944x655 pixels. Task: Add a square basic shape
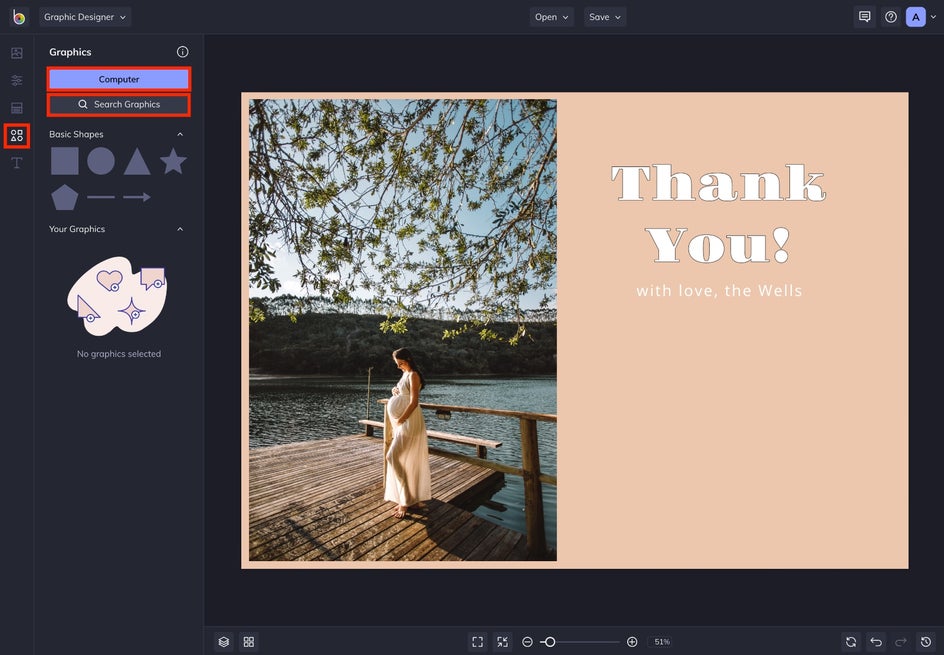[x=64, y=161]
